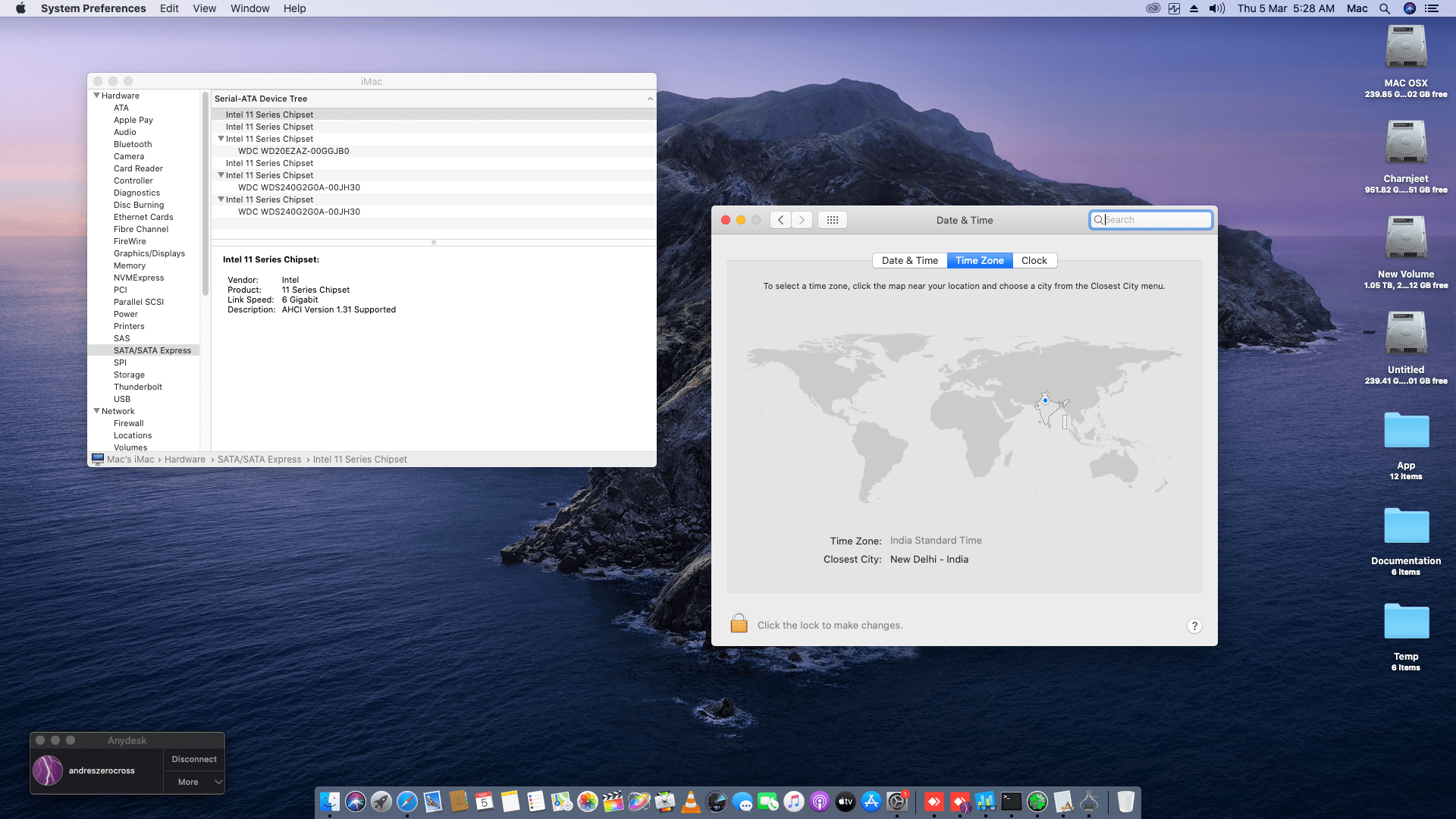This screenshot has width=1456, height=819.
Task: Show all preferences grid button
Action: pos(832,220)
